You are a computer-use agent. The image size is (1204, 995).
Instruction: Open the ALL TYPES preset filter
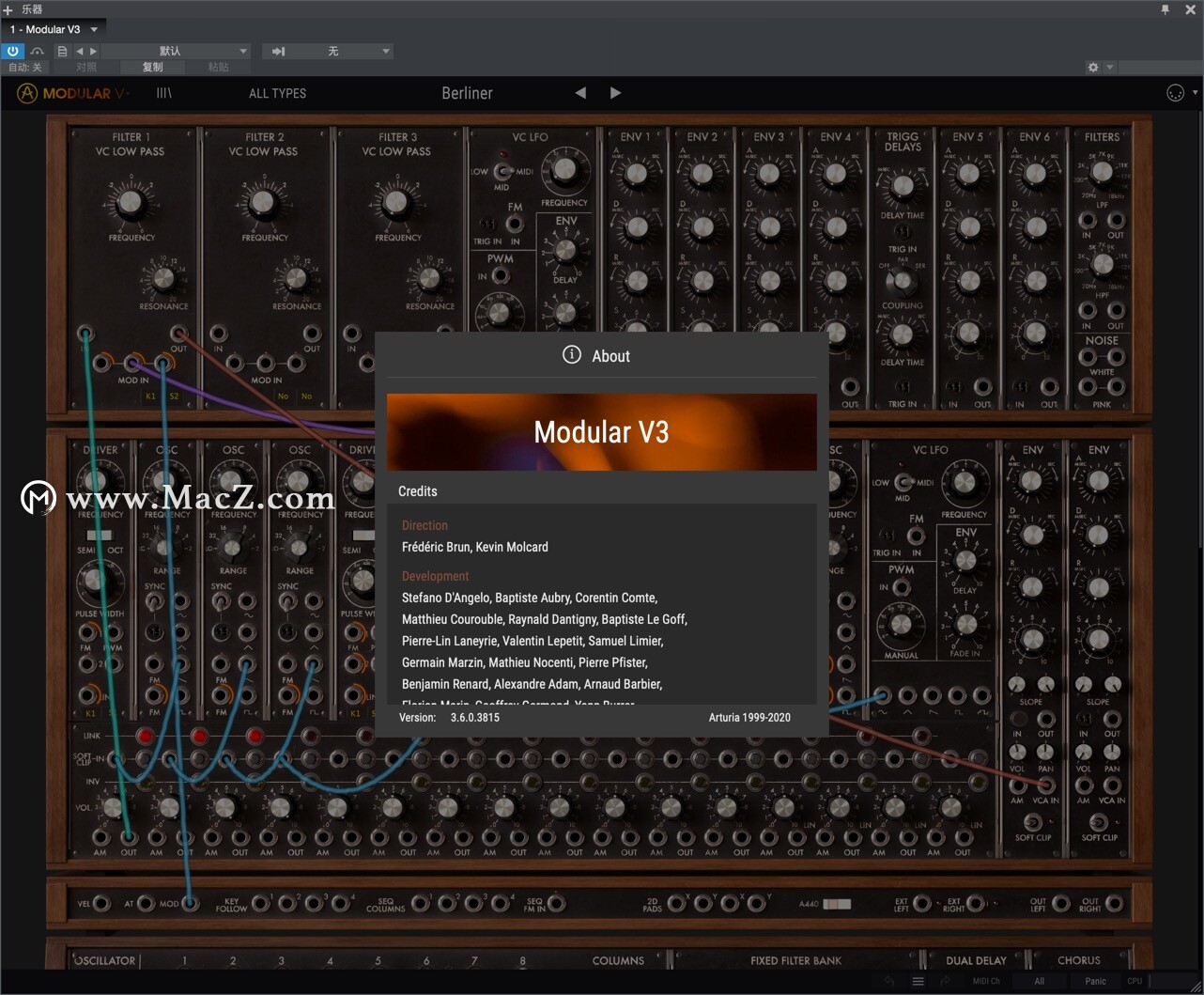point(277,93)
